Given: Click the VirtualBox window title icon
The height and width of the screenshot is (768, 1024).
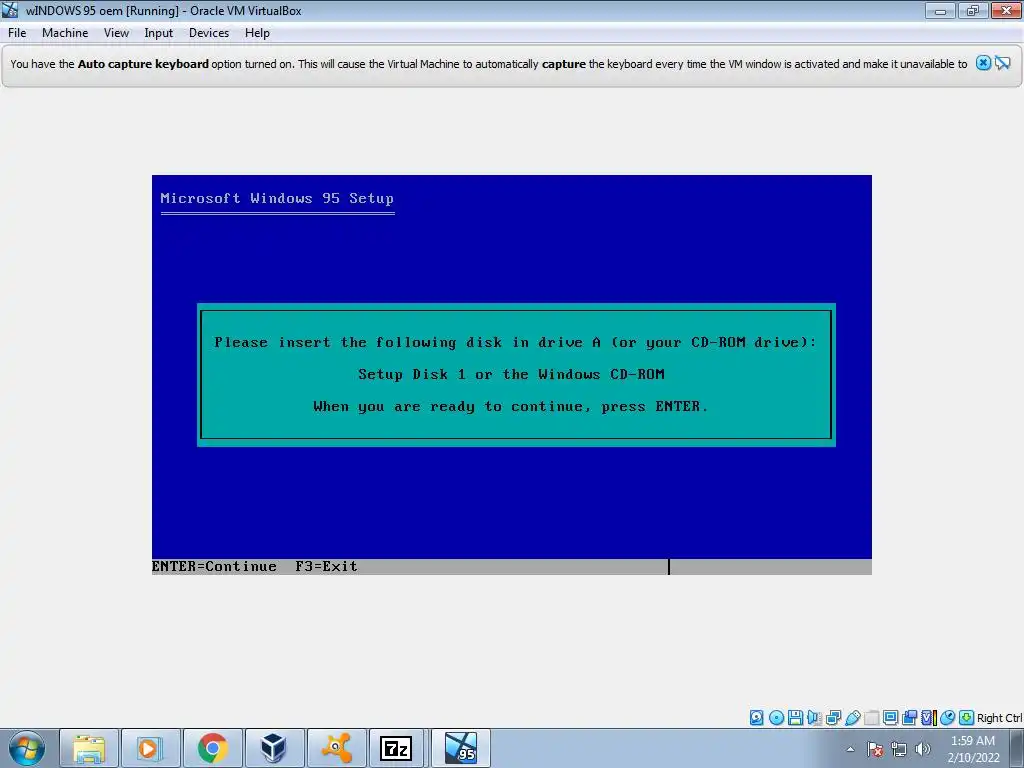Looking at the screenshot, I should click(x=10, y=10).
